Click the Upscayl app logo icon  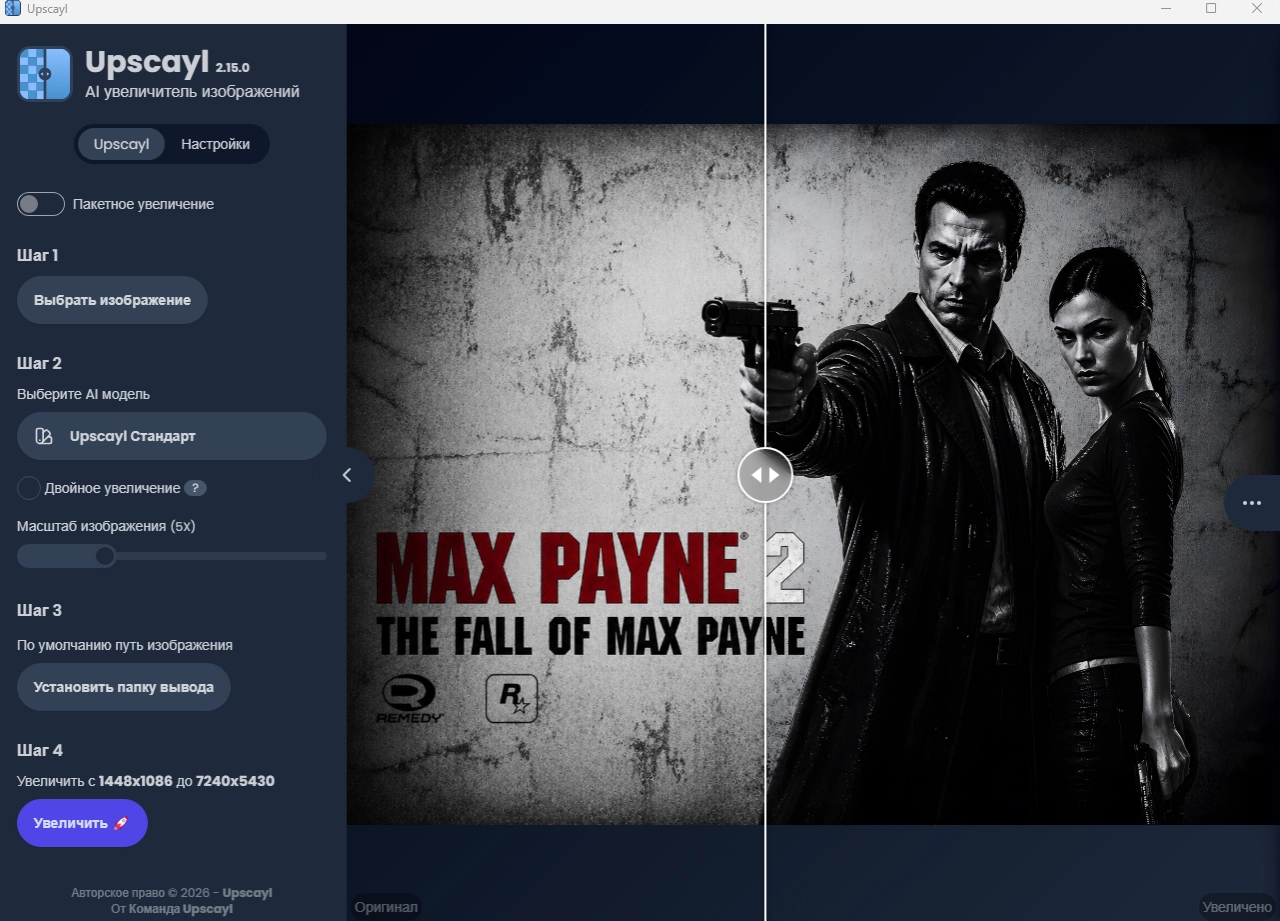[45, 74]
